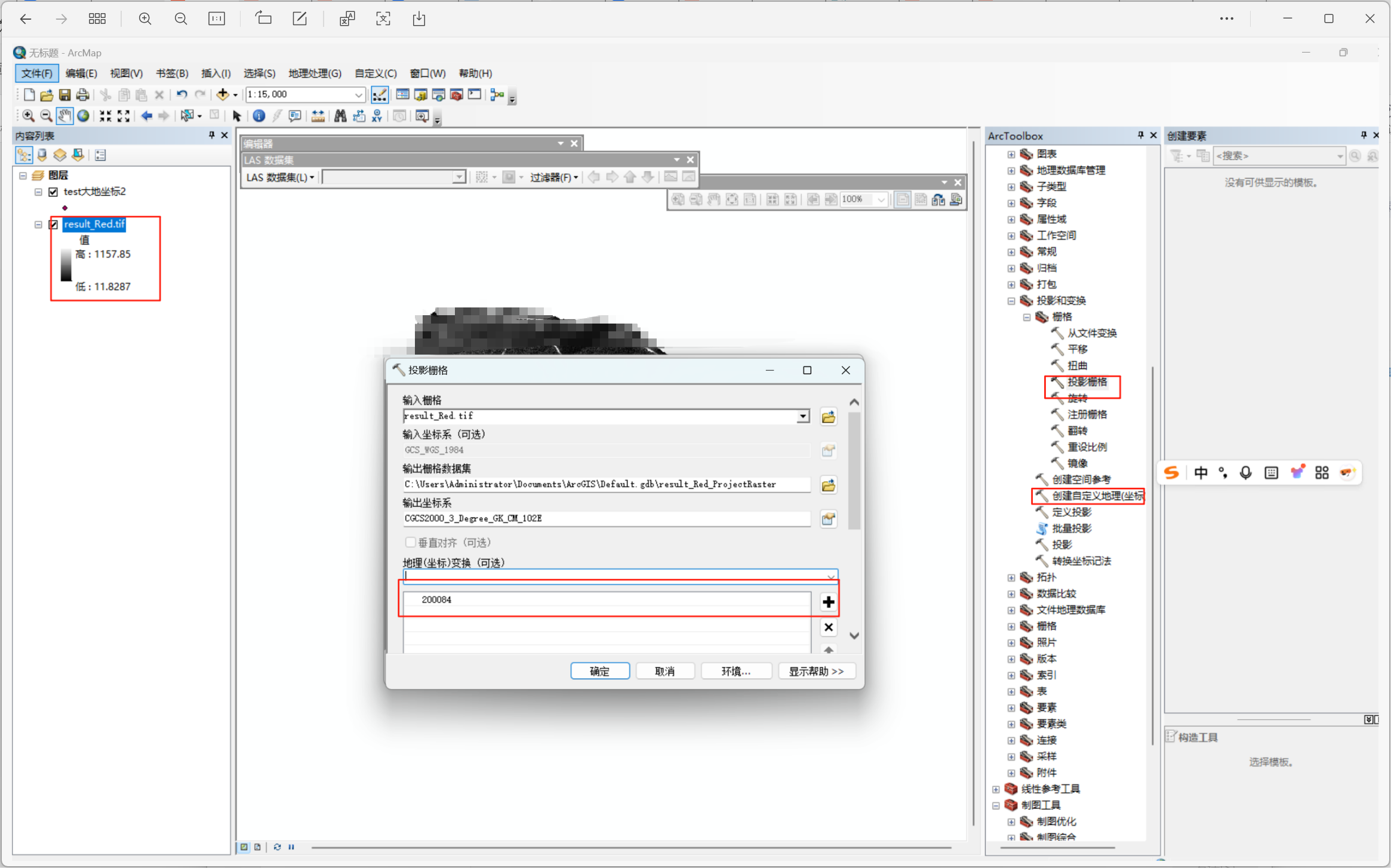Open output coordinate system properties button
Screen dimensions: 1391x868
pyautogui.click(x=828, y=519)
